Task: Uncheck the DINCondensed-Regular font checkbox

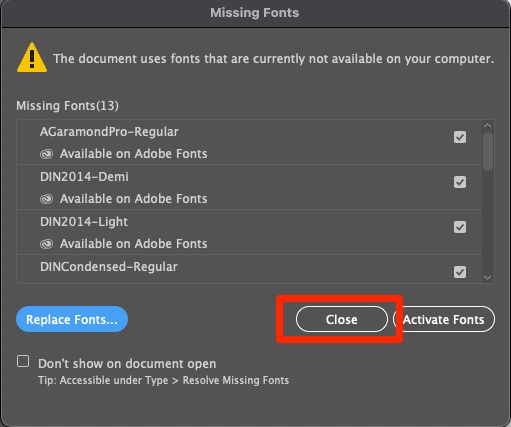Action: 460,272
